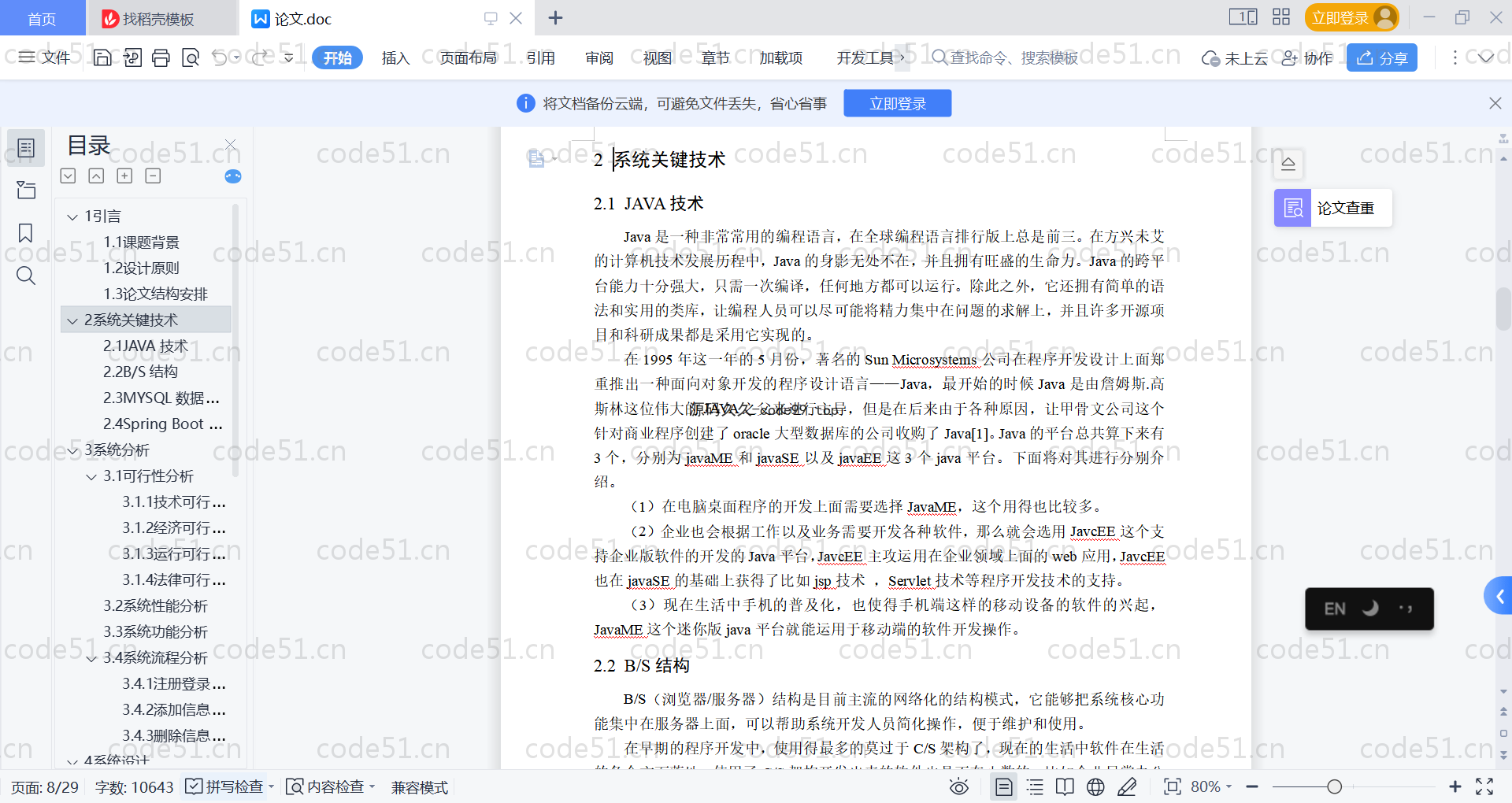Open the app grid icon in title bar
1512x803 pixels.
coord(1281,17)
